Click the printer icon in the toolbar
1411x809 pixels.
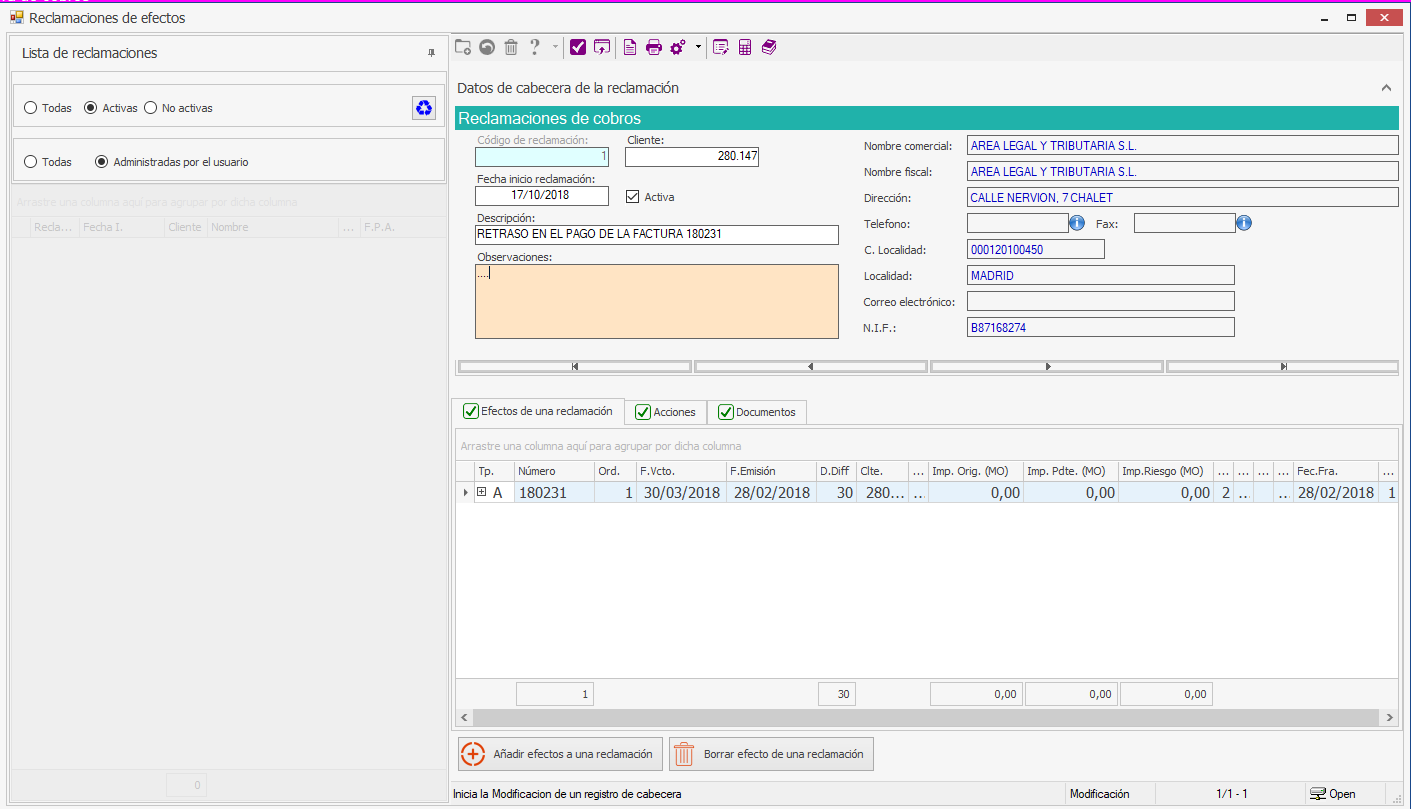click(x=654, y=47)
